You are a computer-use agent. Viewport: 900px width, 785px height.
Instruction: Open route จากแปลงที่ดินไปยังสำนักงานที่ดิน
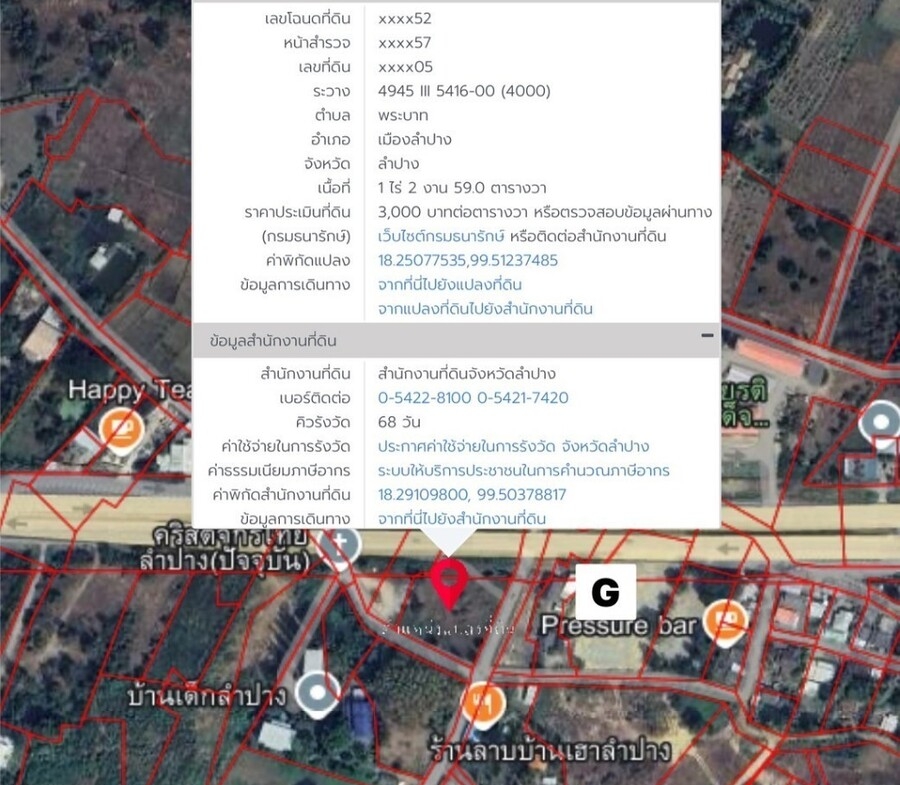pos(485,309)
